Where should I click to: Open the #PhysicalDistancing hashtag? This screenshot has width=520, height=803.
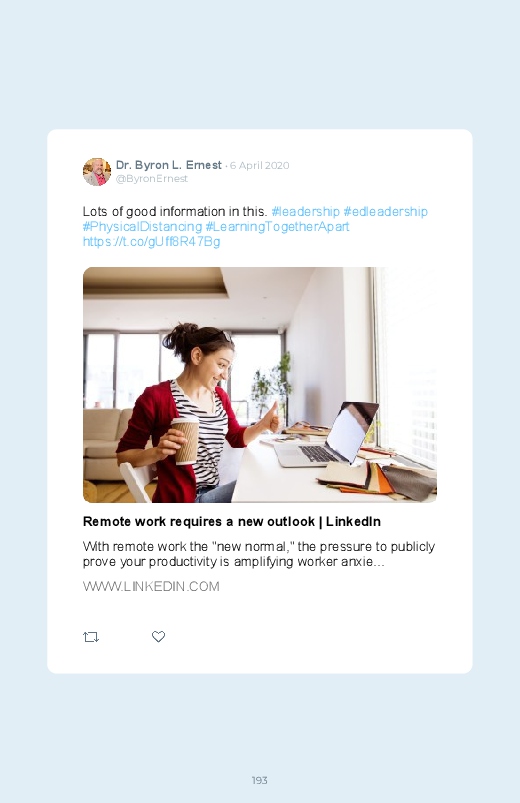(142, 226)
